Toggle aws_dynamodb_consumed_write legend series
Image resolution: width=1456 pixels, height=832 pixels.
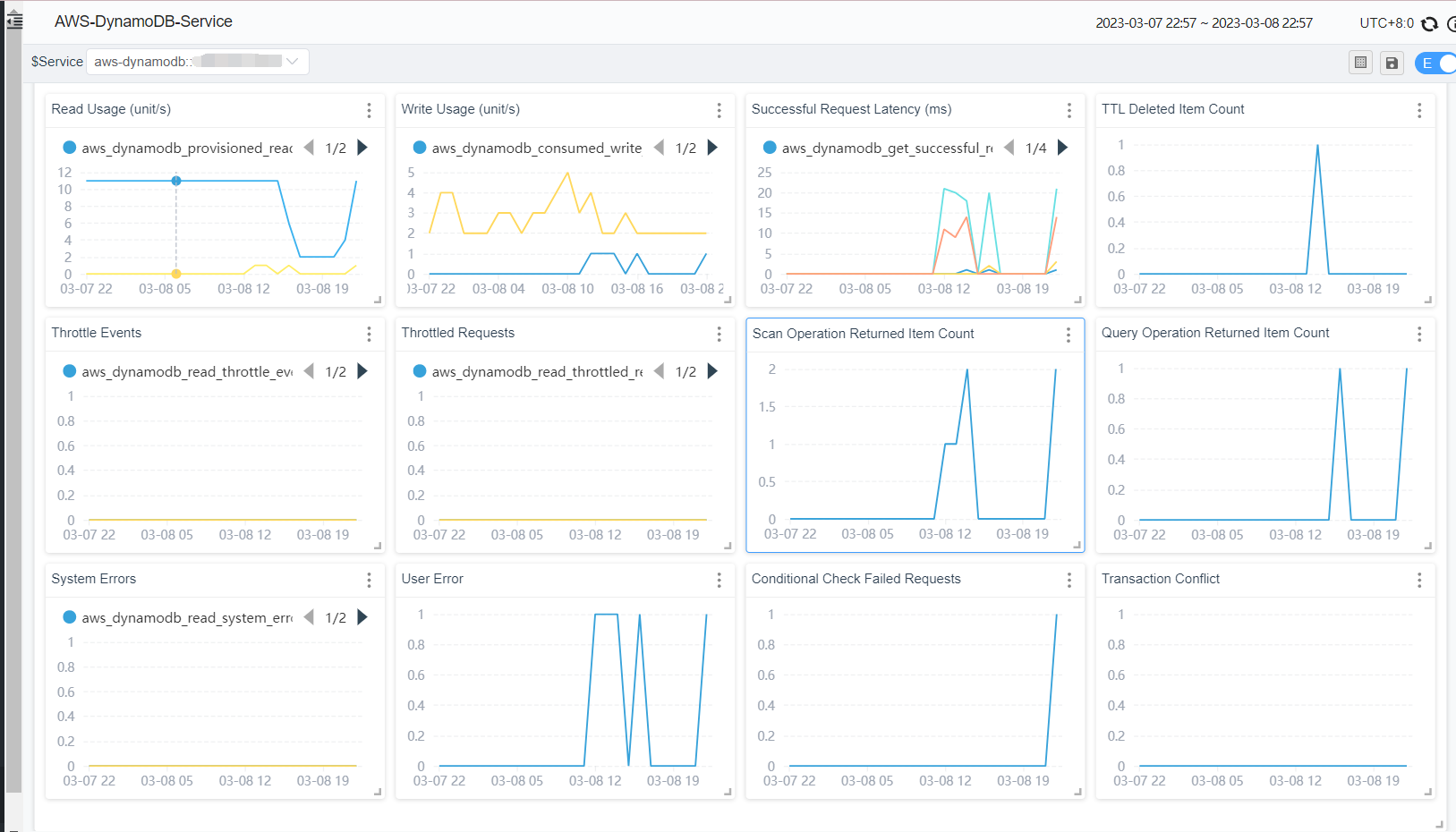[527, 148]
